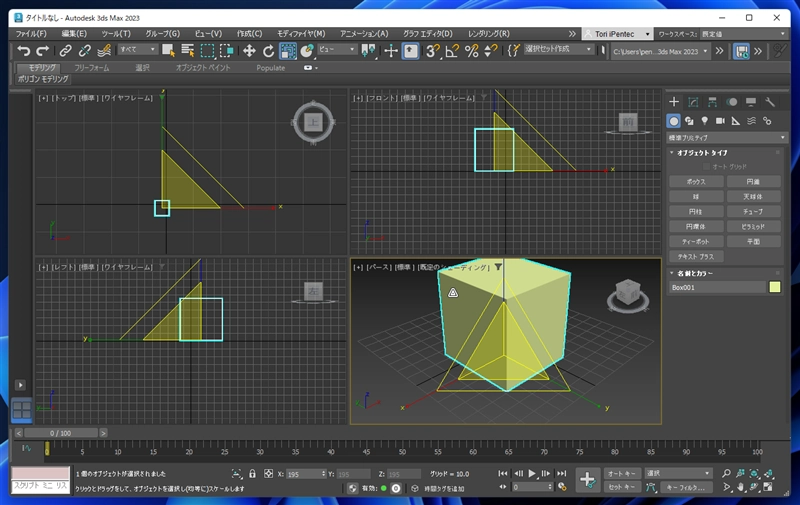Select the Move tool with cross arrows
Viewport: 800px width, 505px height.
(249, 50)
